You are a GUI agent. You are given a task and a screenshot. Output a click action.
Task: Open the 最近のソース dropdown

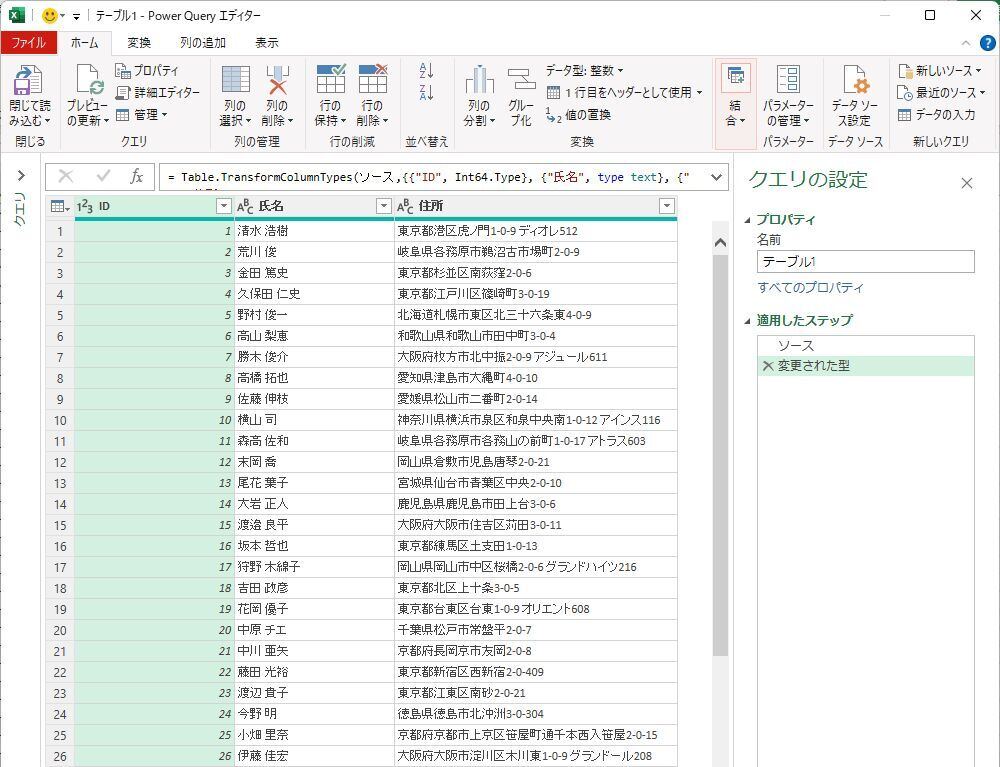(940, 92)
